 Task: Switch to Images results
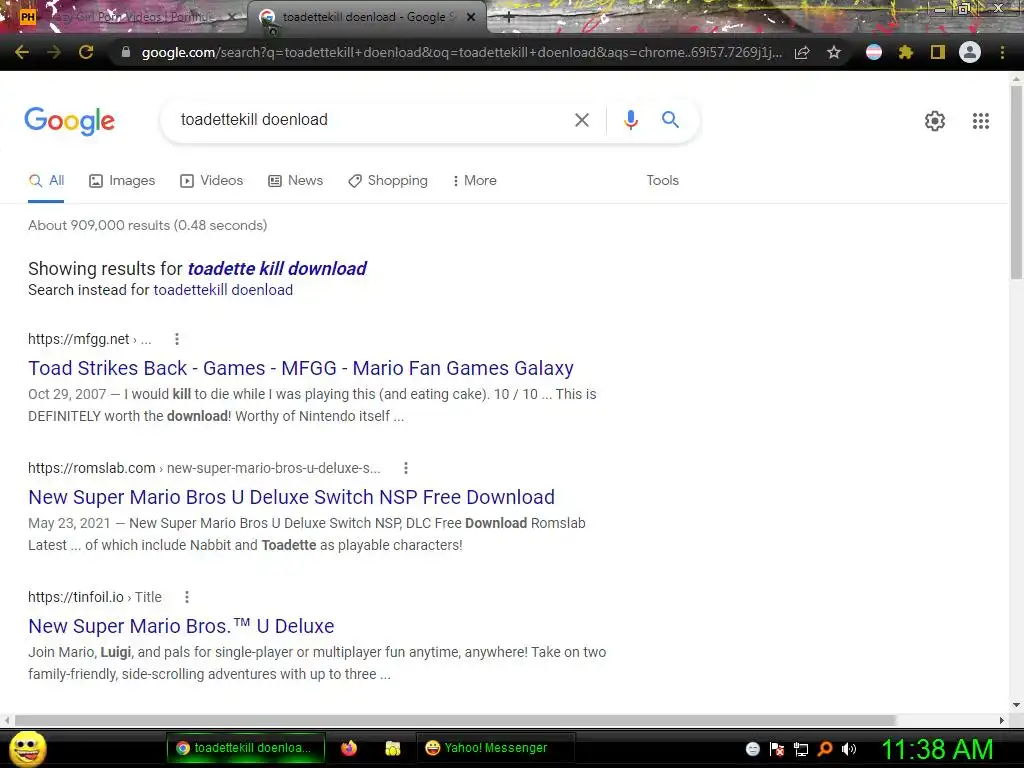coord(122,181)
